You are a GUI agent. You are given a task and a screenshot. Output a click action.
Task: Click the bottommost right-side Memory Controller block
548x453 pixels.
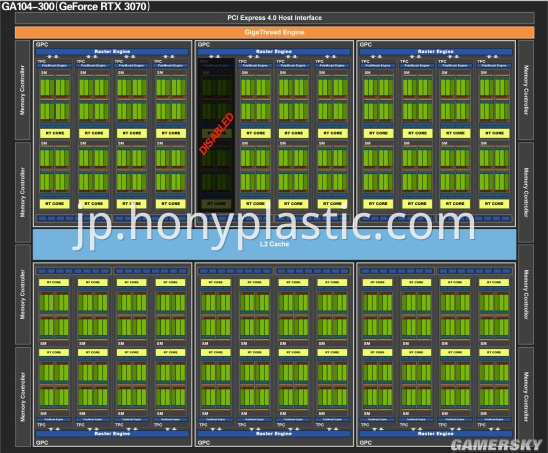(526, 397)
